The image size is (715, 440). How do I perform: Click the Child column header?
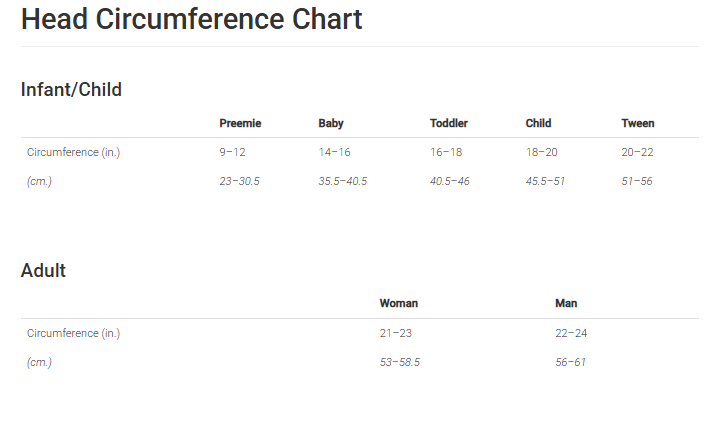pyautogui.click(x=538, y=124)
